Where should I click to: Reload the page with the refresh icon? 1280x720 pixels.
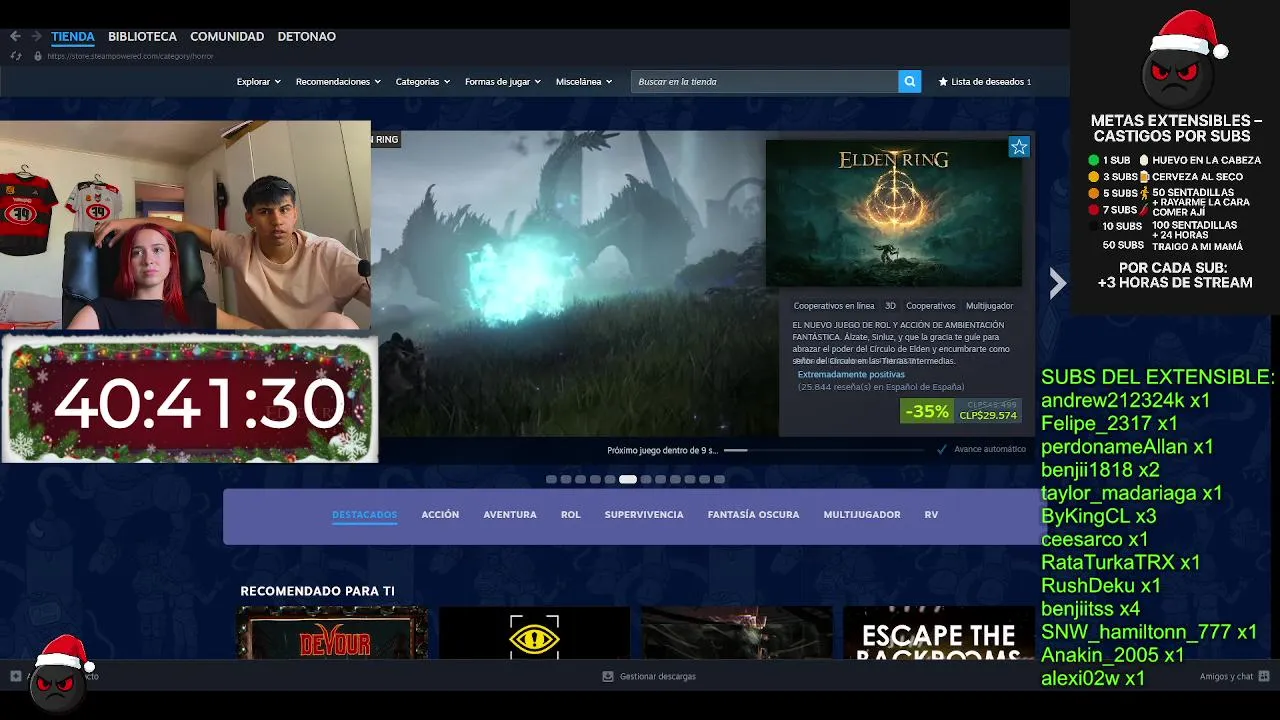pyautogui.click(x=15, y=56)
